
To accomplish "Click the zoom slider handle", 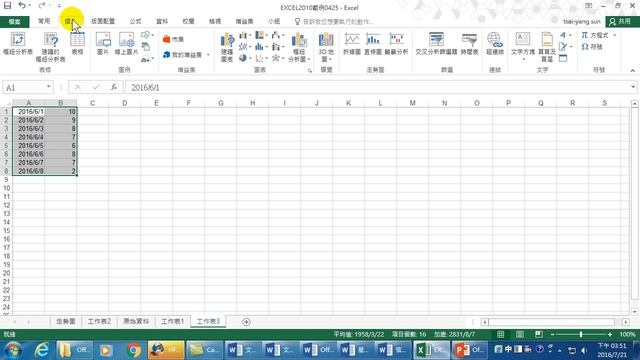I will pos(581,334).
